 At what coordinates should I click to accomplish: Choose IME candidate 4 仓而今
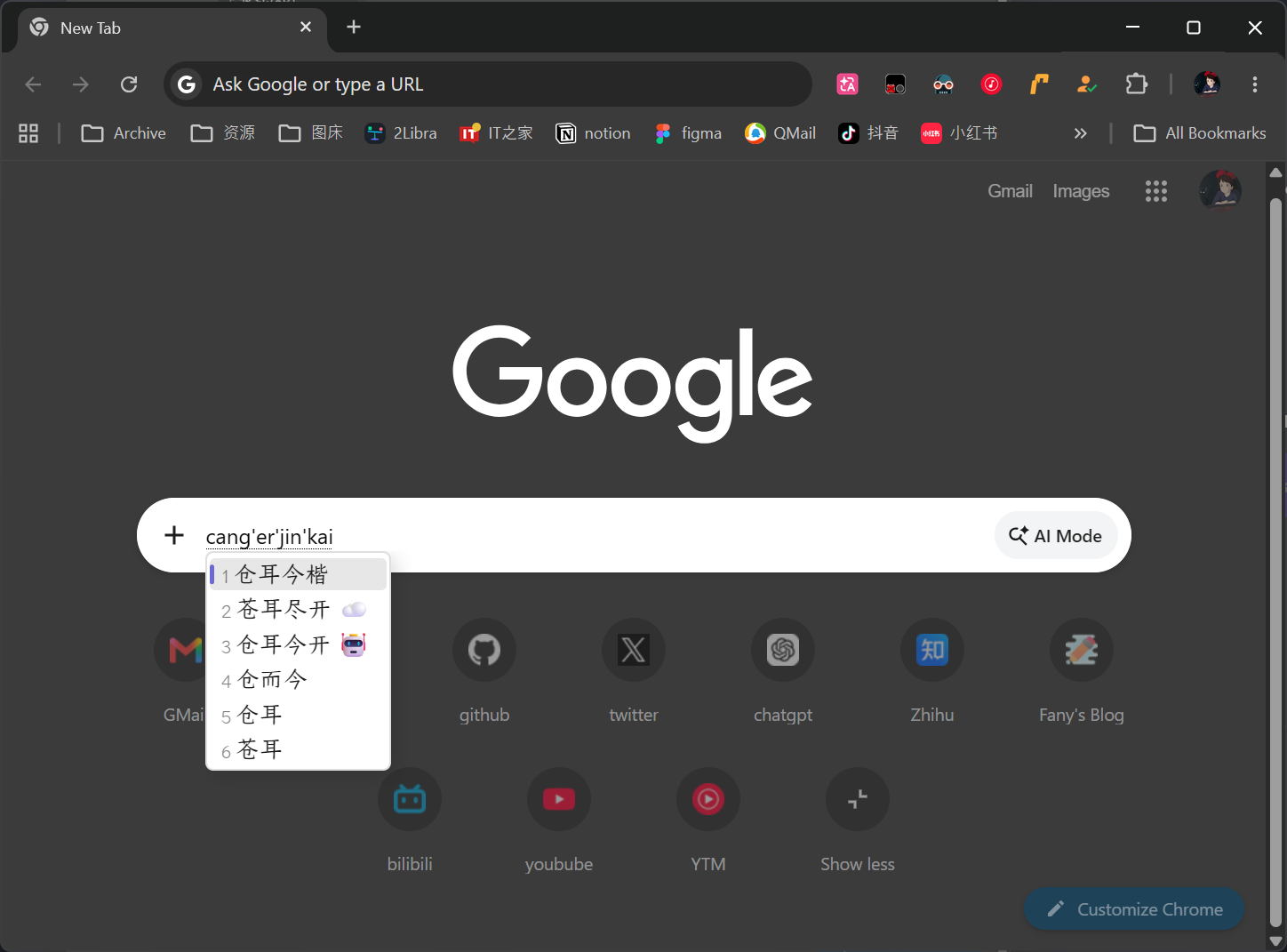[298, 680]
